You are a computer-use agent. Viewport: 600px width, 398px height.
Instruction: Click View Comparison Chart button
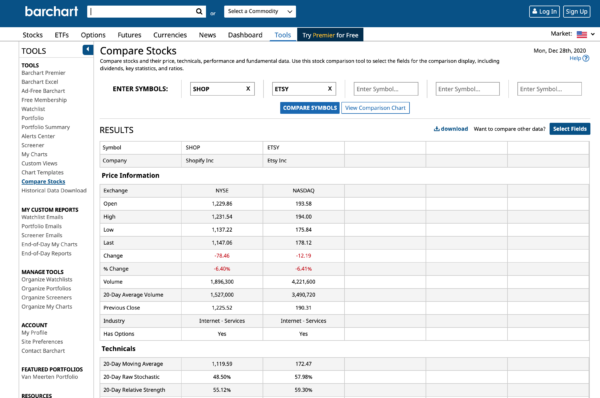tap(375, 108)
